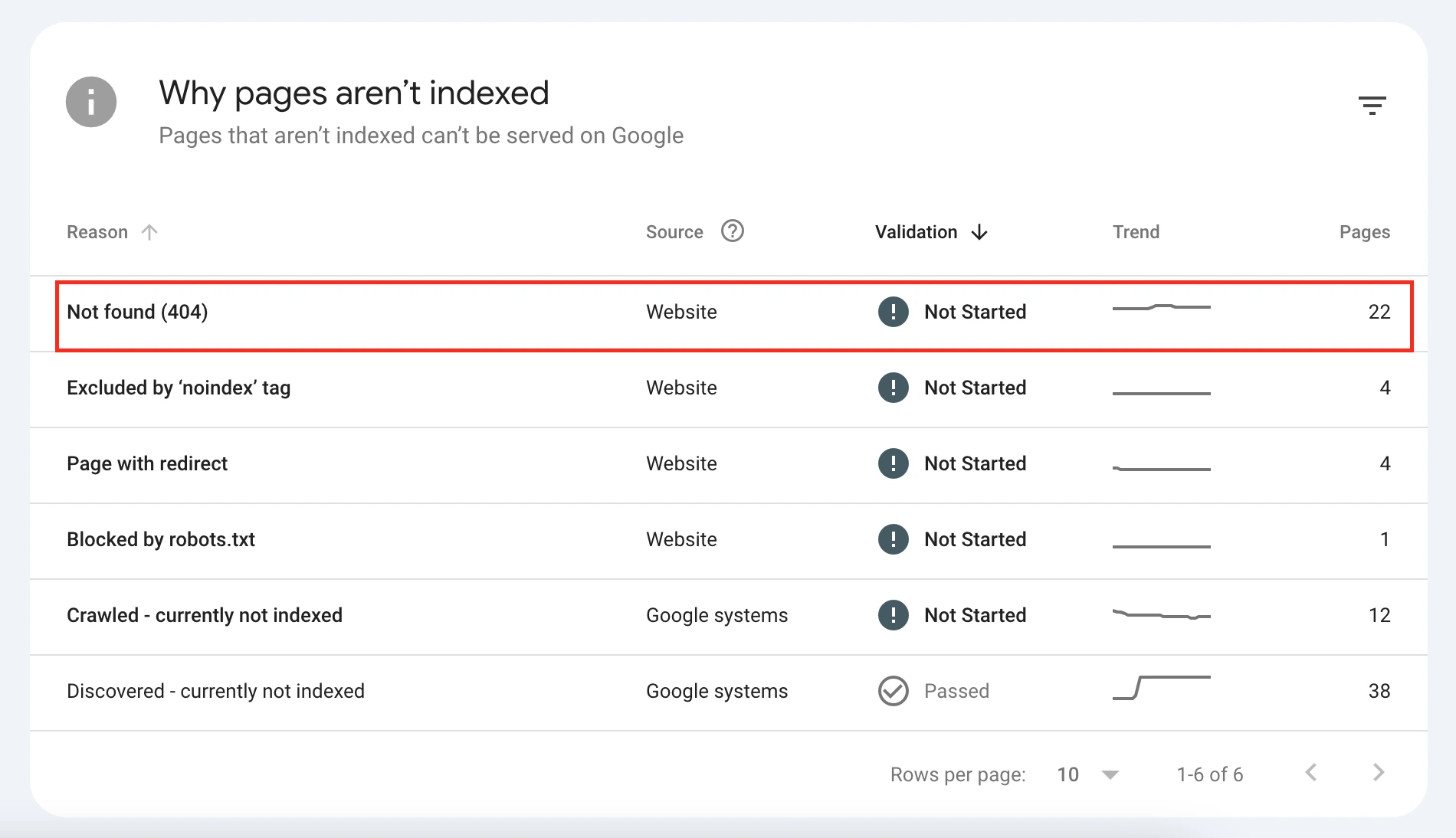The height and width of the screenshot is (838, 1456).
Task: Go to next page of results
Action: [1379, 772]
